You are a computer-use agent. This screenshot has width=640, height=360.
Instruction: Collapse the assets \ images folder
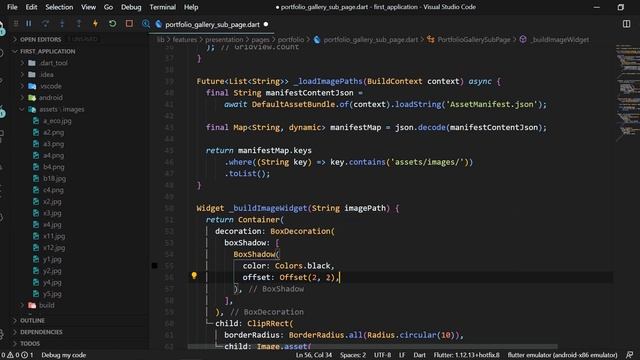point(62,109)
